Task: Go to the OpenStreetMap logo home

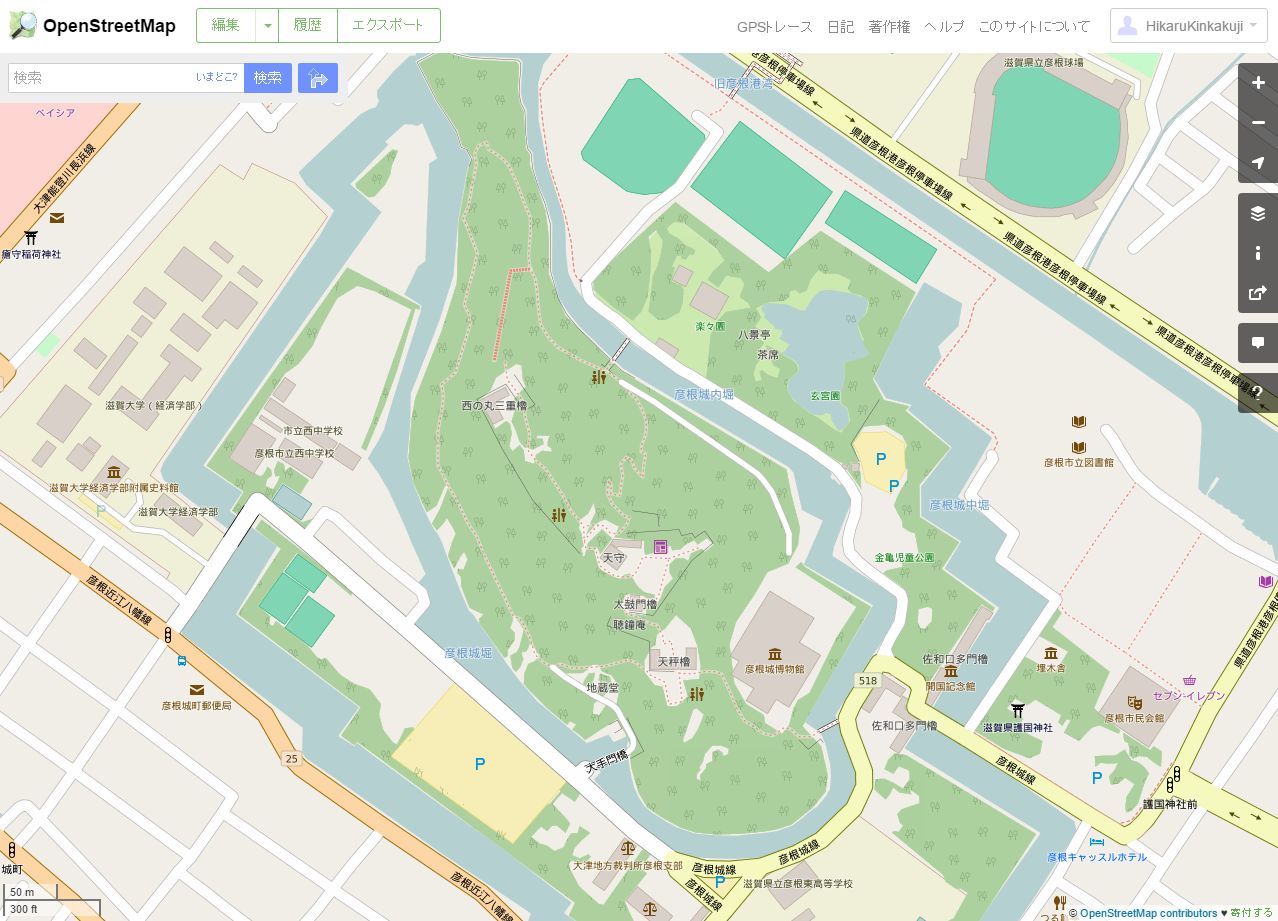Action: pyautogui.click(x=92, y=26)
